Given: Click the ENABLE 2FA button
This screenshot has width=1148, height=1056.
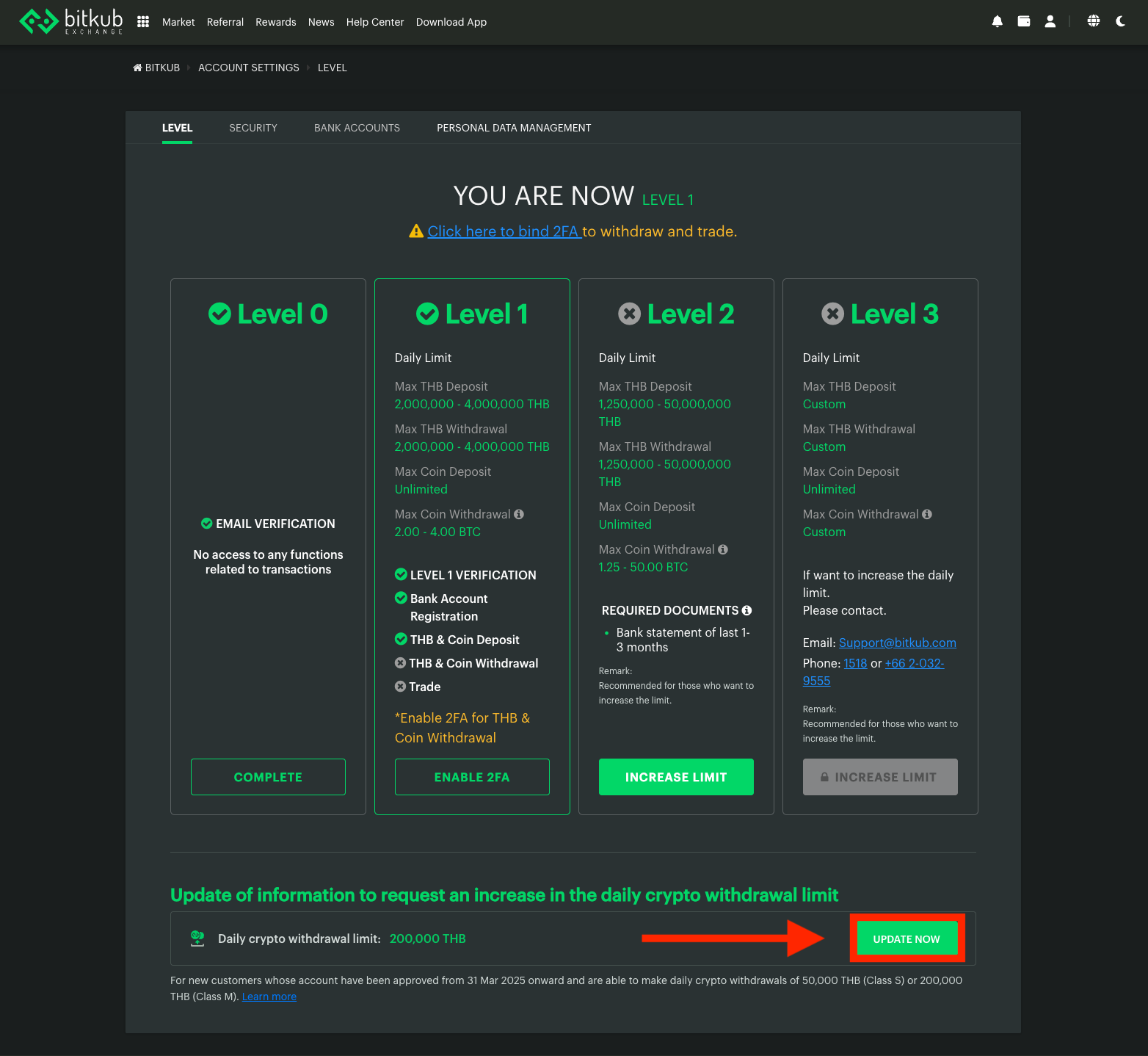Looking at the screenshot, I should (472, 777).
